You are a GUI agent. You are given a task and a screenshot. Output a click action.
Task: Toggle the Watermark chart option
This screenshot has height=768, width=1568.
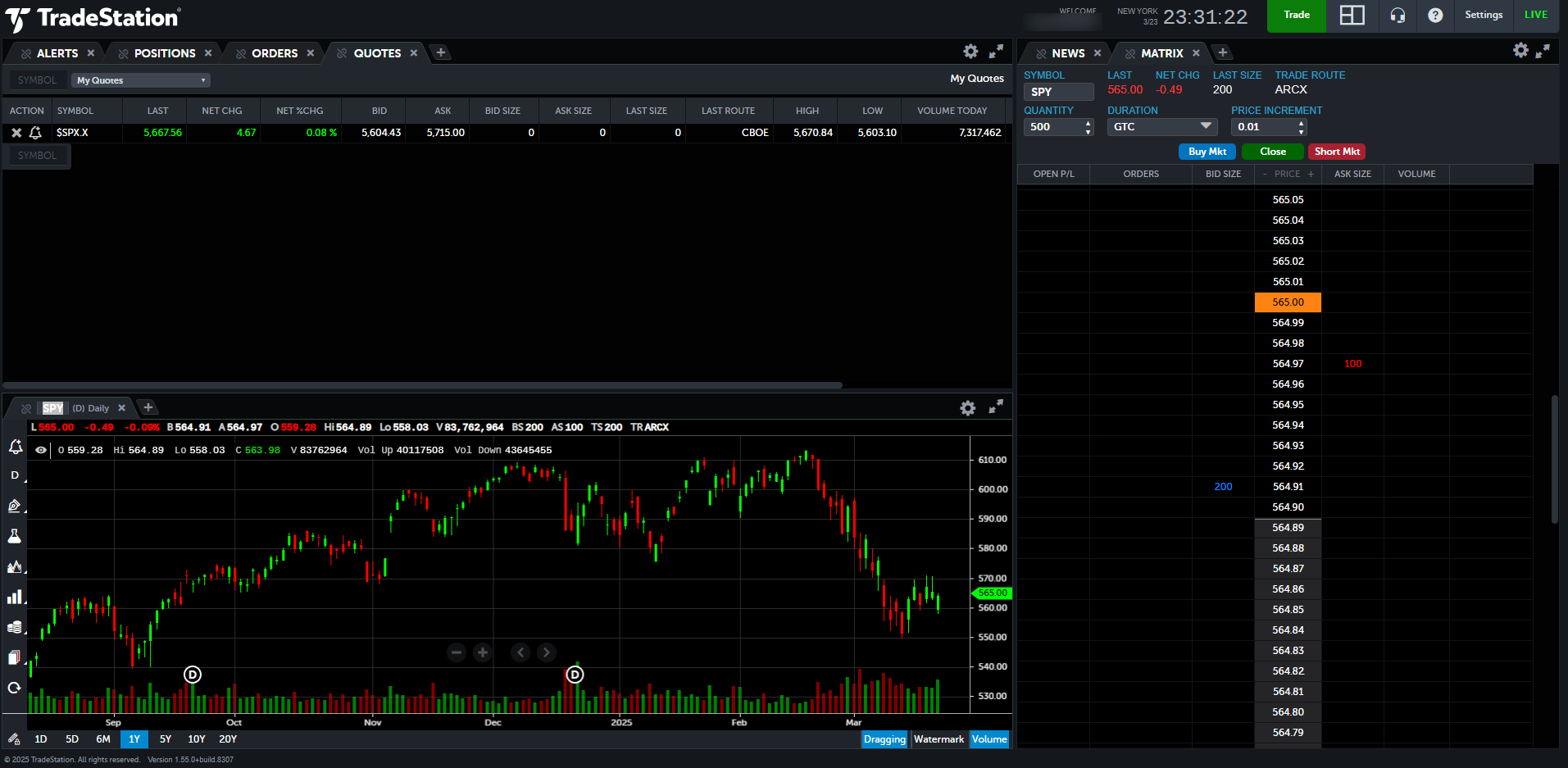939,739
